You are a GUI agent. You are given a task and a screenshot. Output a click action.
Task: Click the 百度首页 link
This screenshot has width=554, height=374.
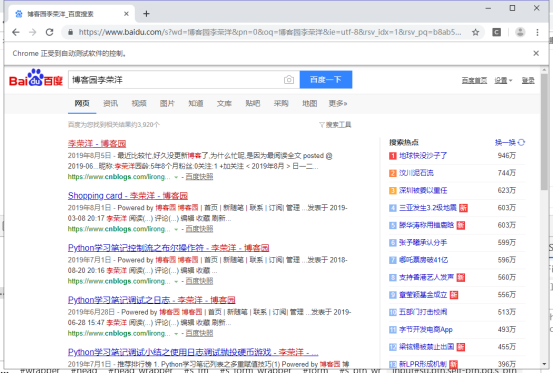coord(474,81)
